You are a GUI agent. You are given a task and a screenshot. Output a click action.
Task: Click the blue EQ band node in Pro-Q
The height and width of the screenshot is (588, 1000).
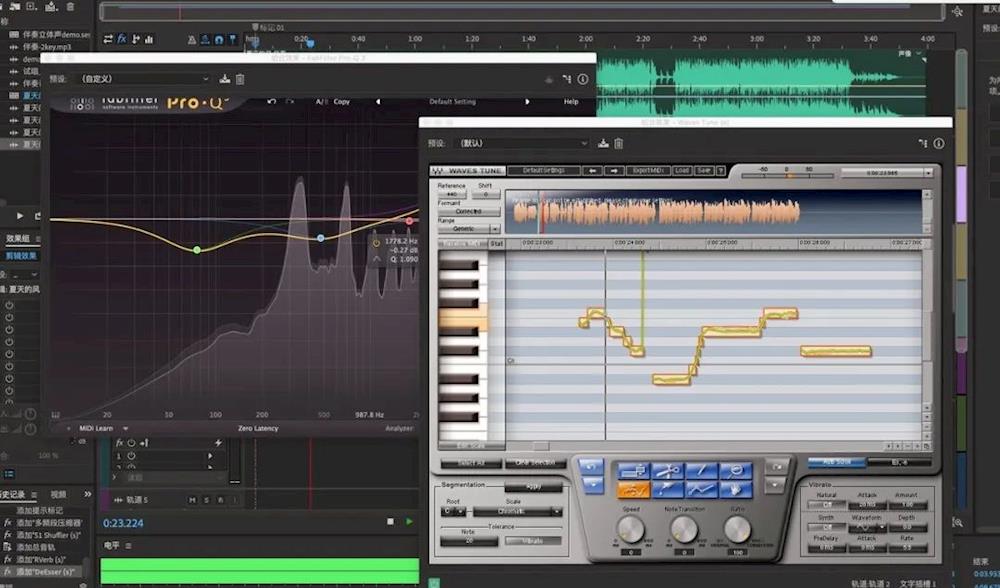coord(321,238)
